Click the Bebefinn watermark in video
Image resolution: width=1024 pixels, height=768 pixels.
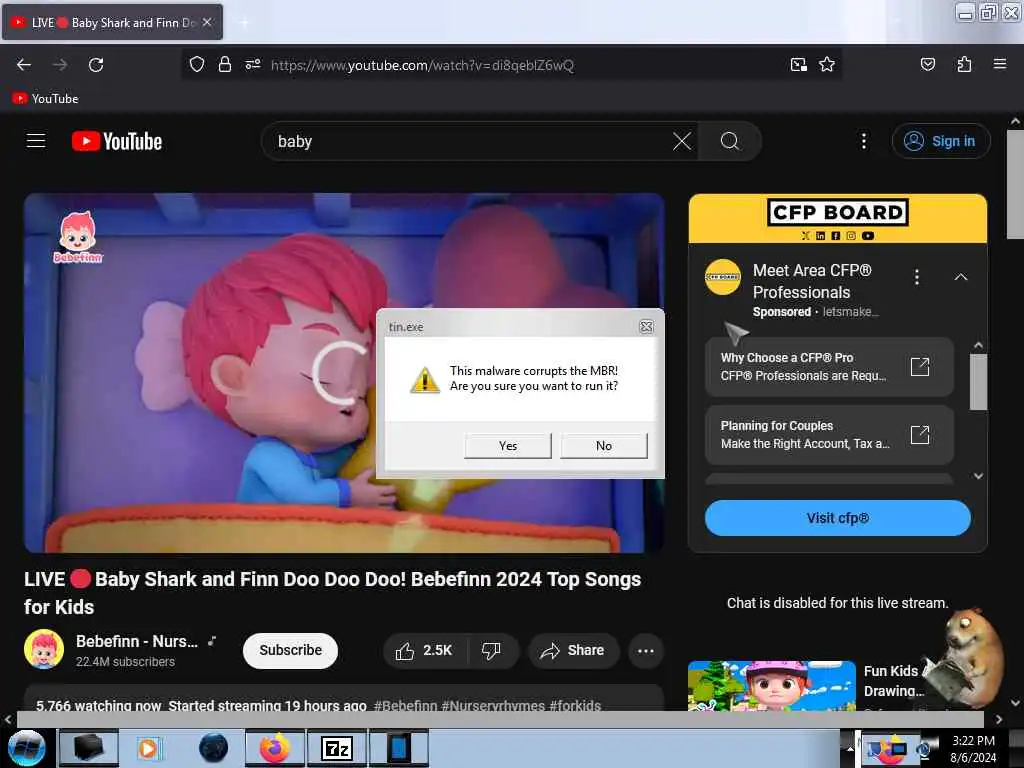click(x=78, y=237)
